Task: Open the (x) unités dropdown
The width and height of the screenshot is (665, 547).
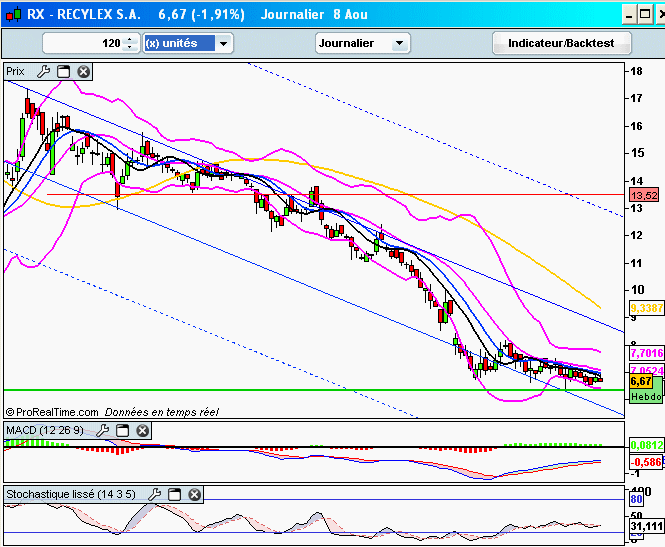Action: [223, 43]
